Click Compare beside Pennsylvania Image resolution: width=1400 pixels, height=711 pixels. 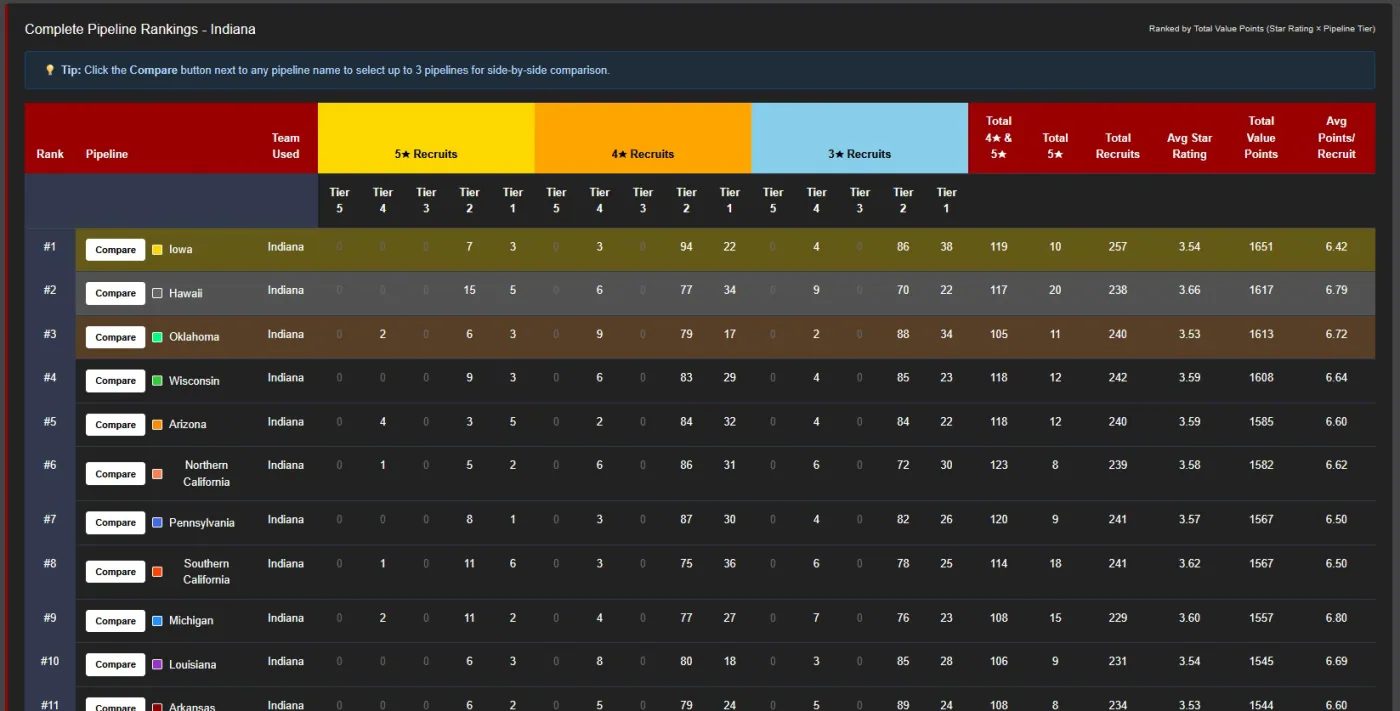point(115,523)
